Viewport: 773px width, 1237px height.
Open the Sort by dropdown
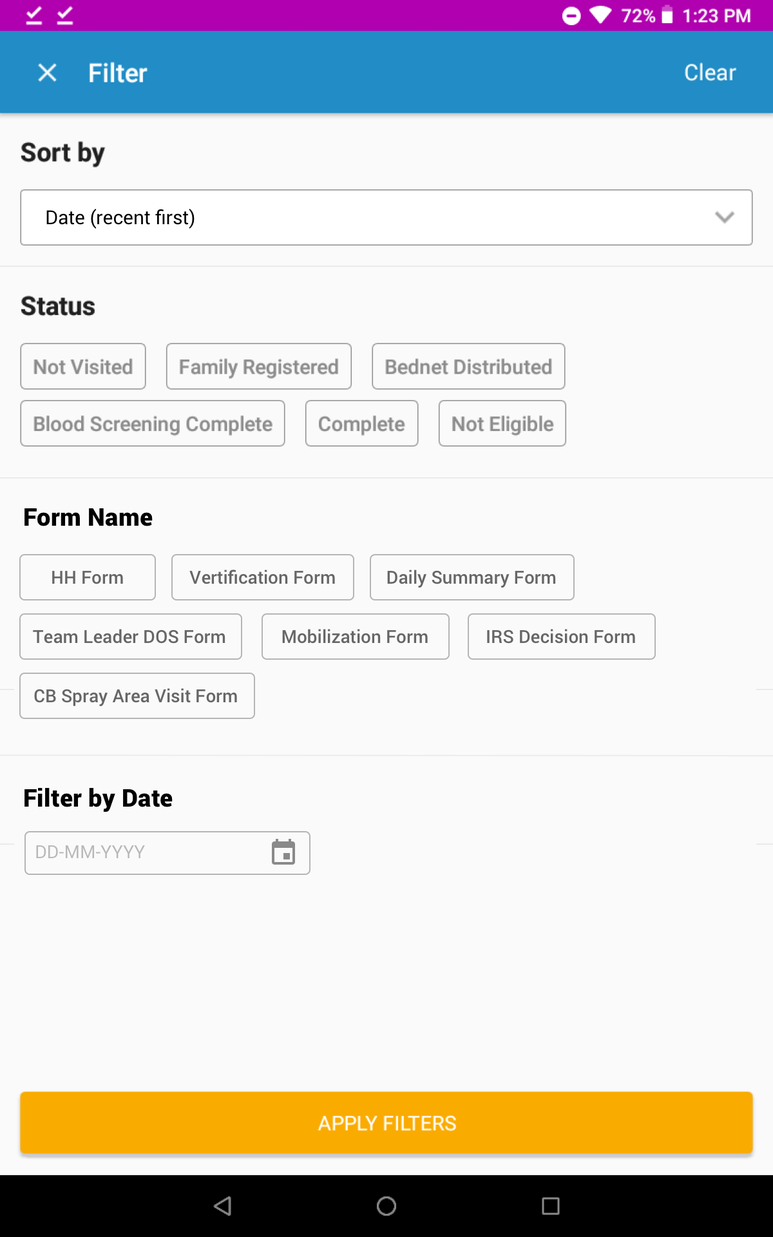(386, 217)
